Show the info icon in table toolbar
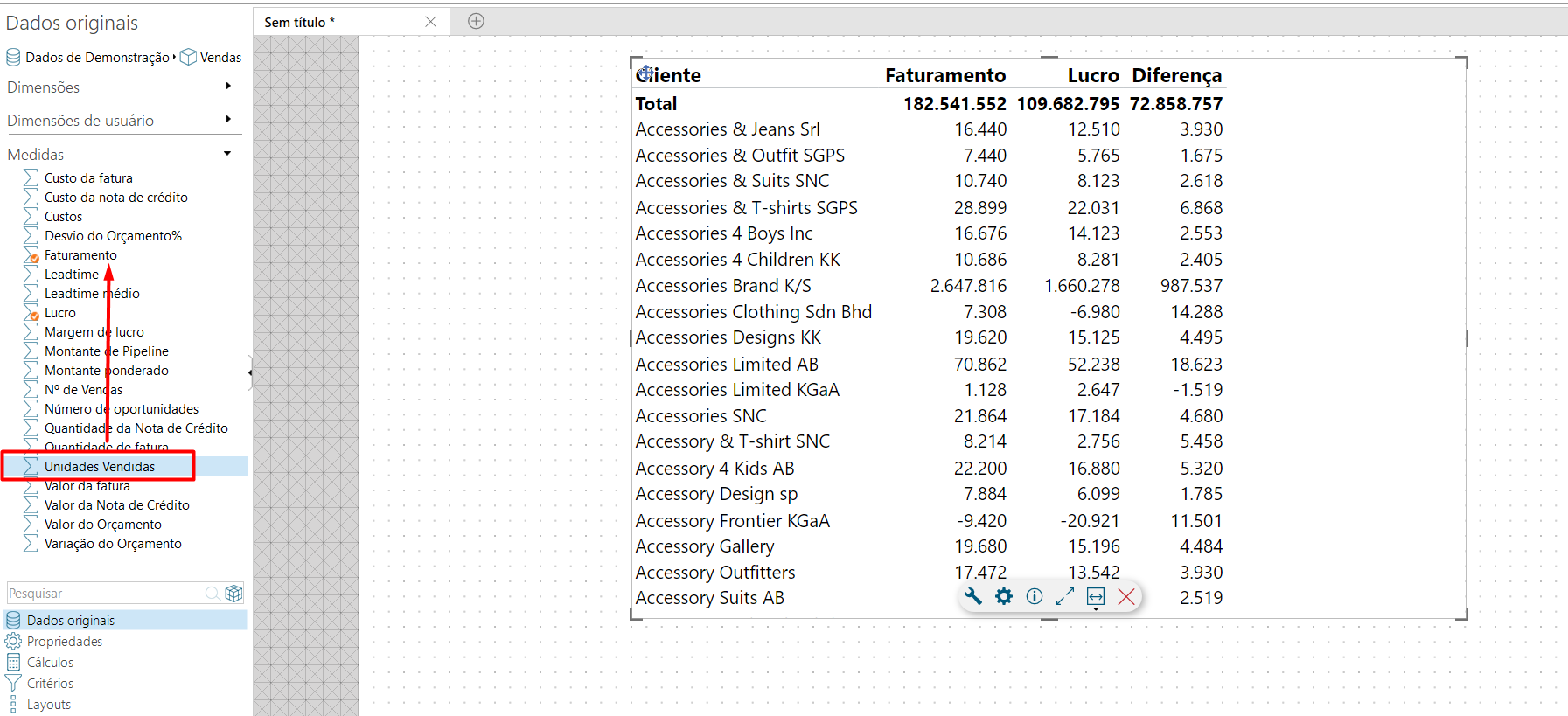 (1035, 596)
